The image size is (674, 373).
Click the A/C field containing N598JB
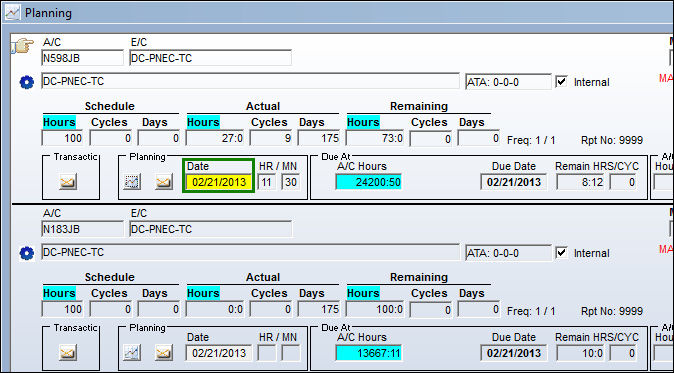point(83,58)
